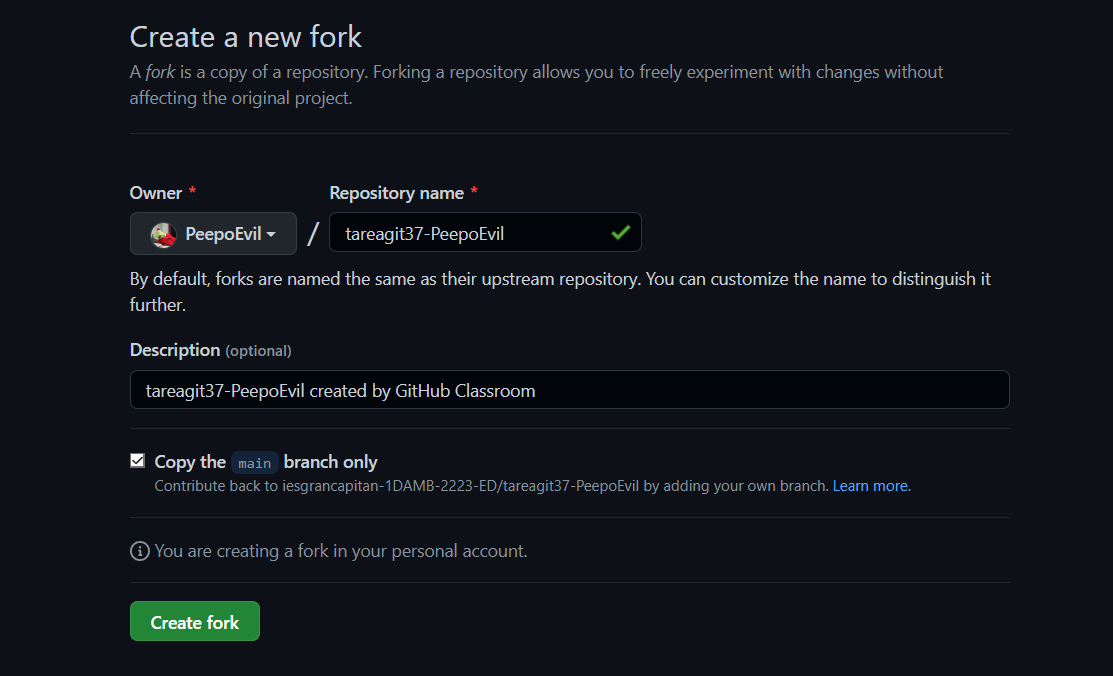Click the Description optional label
1113x676 pixels.
[210, 350]
